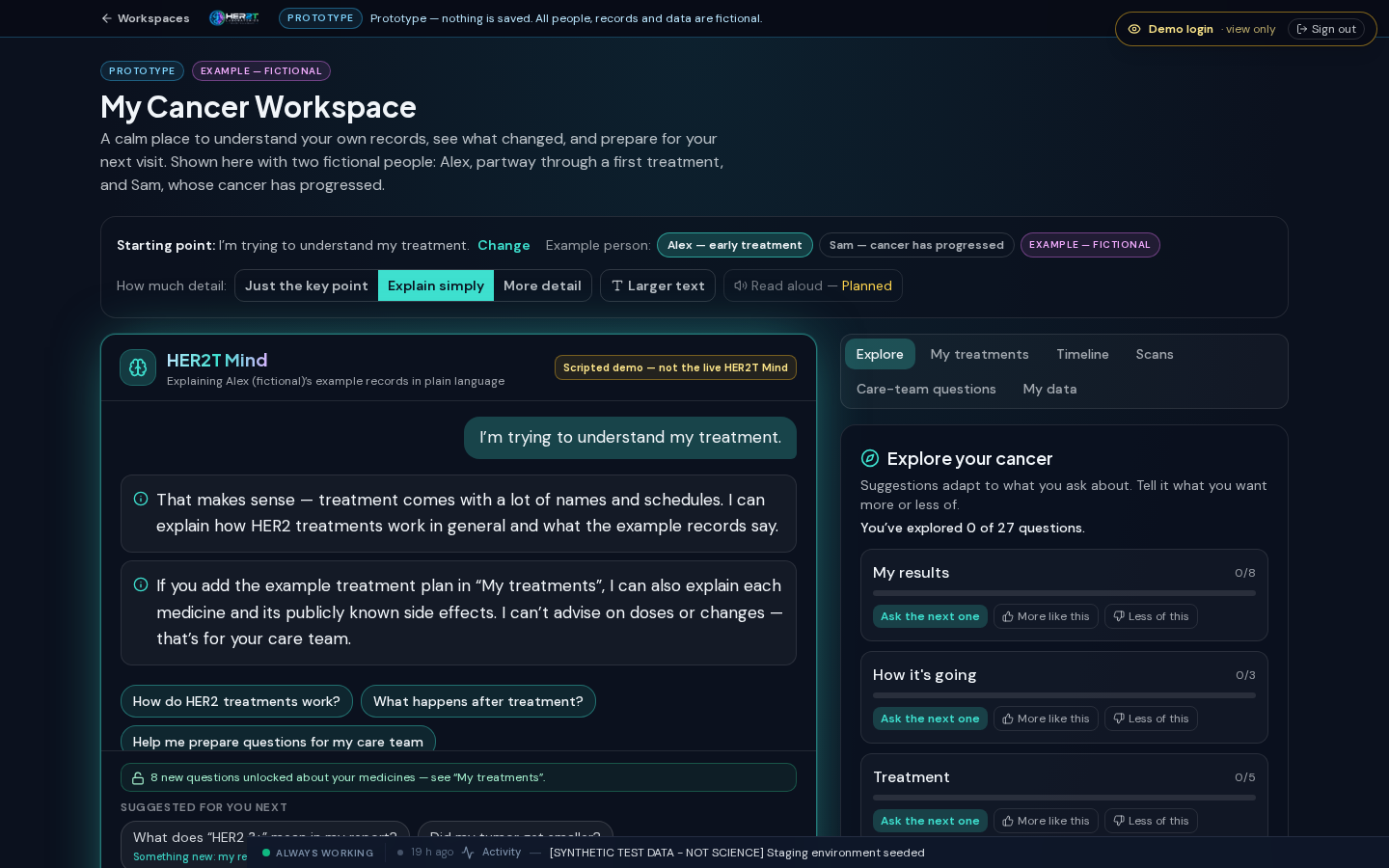The image size is (1389, 868).
Task: Click the compass icon beside Explore your cancer
Action: click(x=870, y=458)
